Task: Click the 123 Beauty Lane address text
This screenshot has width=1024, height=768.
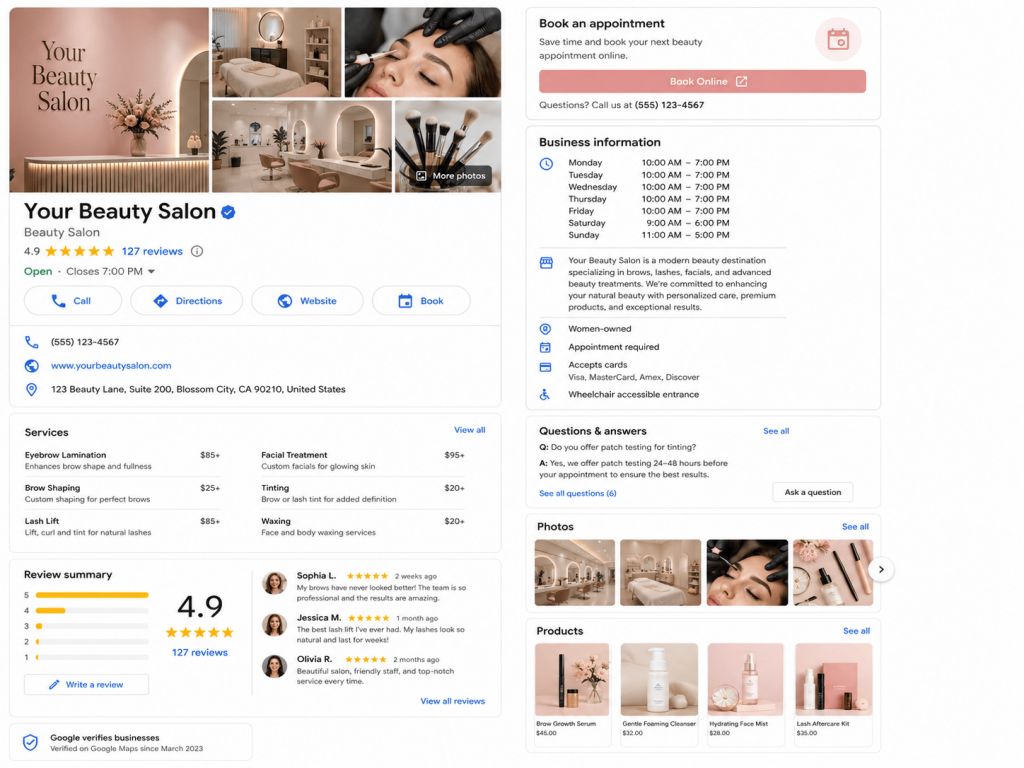Action: click(199, 390)
